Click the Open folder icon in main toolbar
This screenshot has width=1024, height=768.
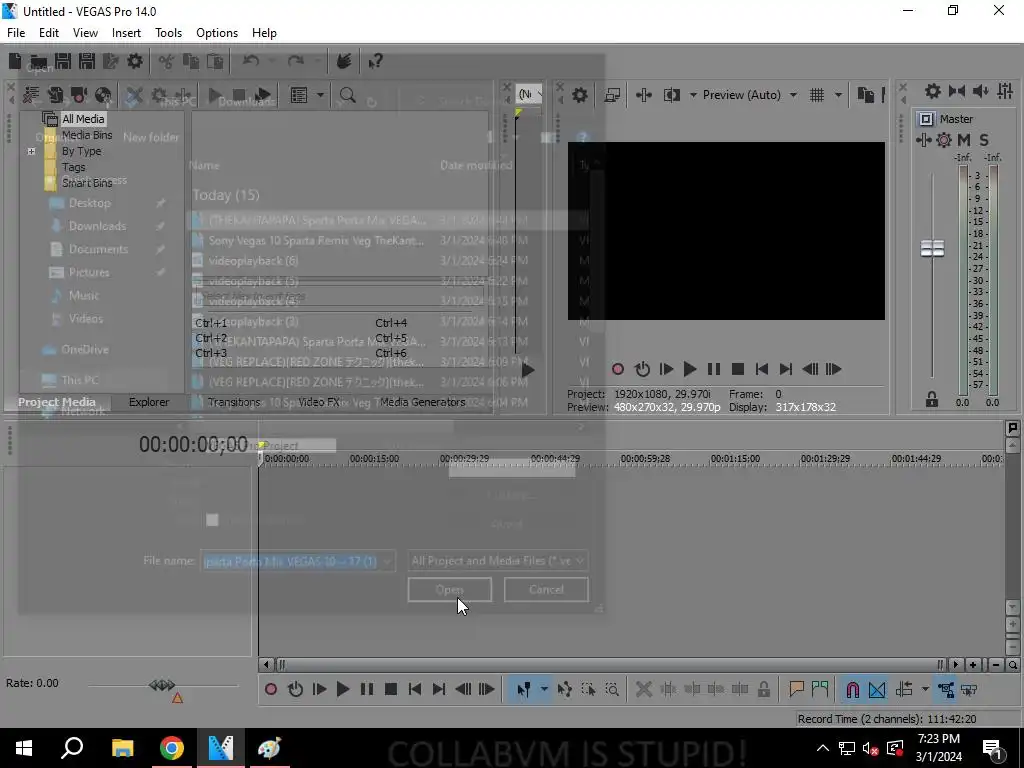point(39,61)
